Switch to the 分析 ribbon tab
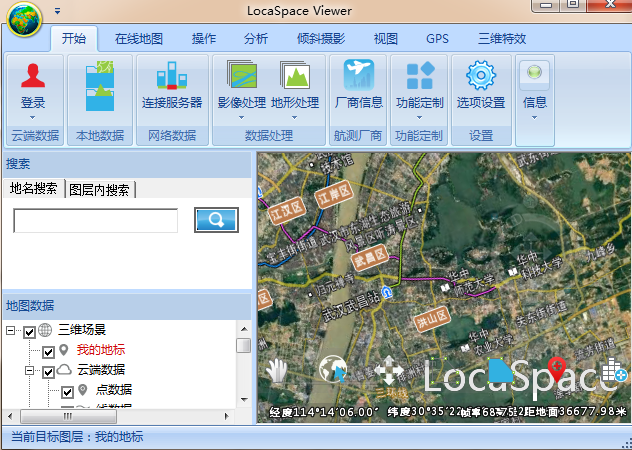The width and height of the screenshot is (632, 450). (256, 39)
